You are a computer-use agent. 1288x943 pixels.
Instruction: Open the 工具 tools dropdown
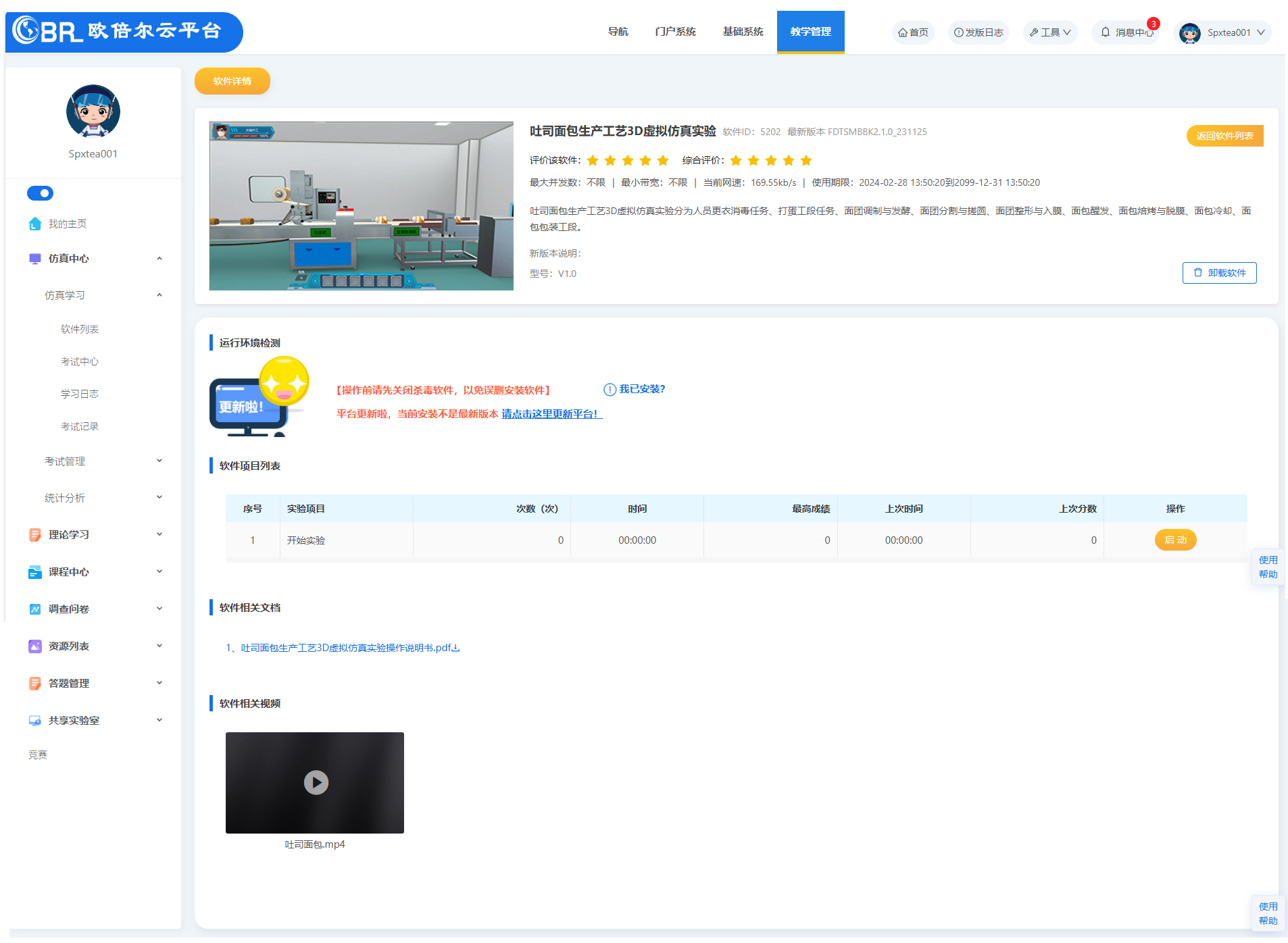(1050, 32)
